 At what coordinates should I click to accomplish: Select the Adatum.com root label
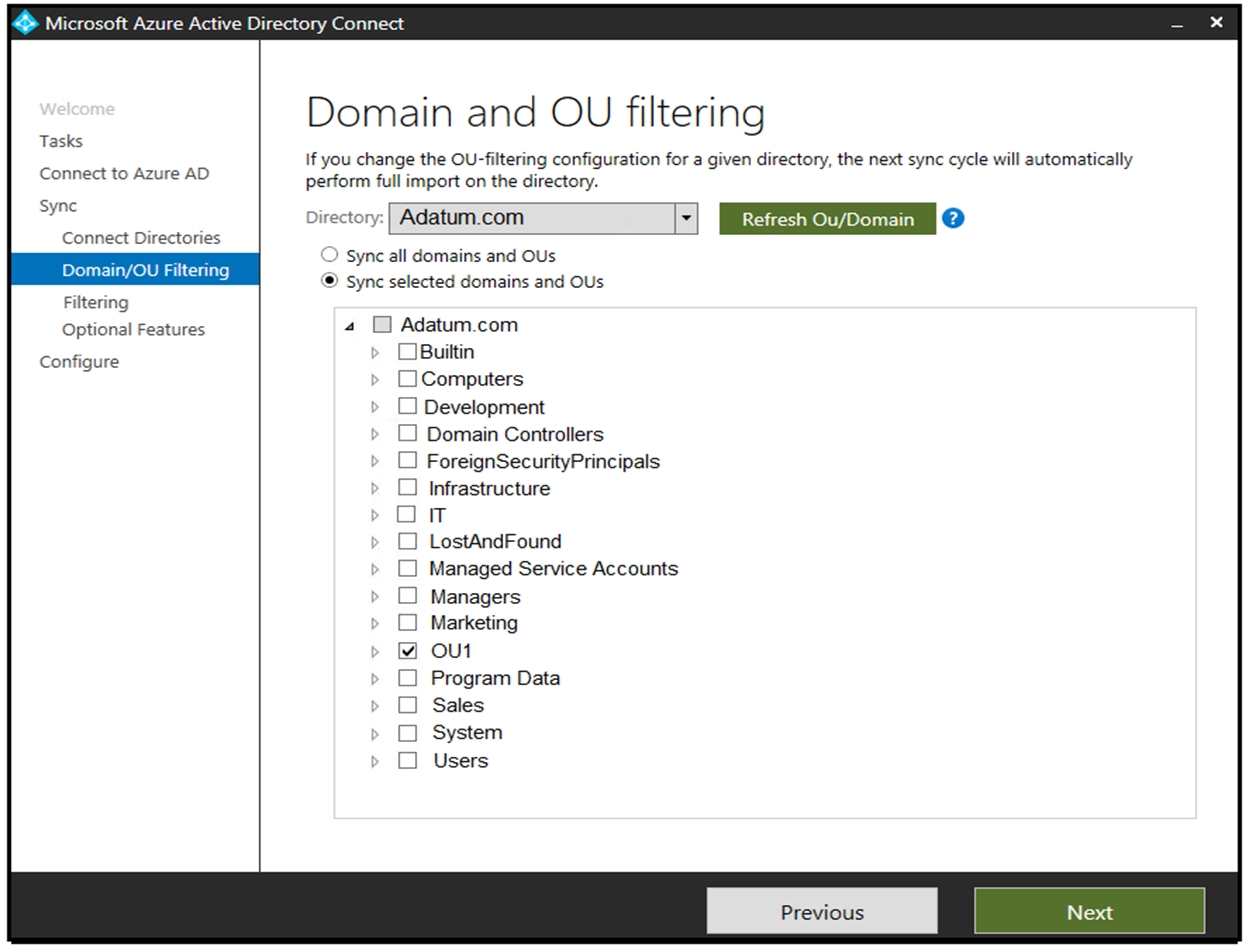459,325
